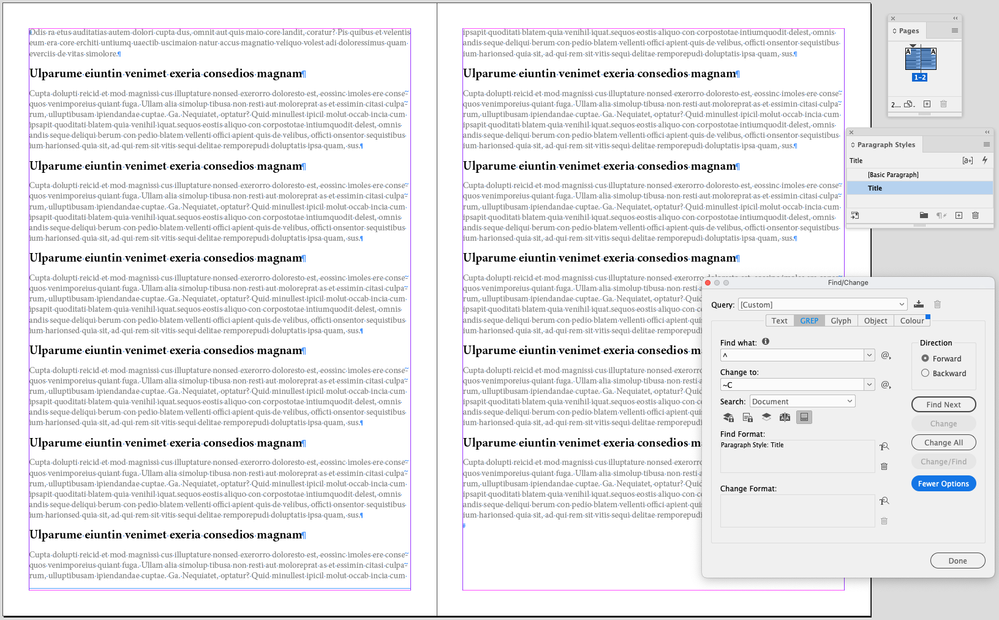The width and height of the screenshot is (999, 620).
Task: Select the Title paragraph style
Action: [x=920, y=188]
